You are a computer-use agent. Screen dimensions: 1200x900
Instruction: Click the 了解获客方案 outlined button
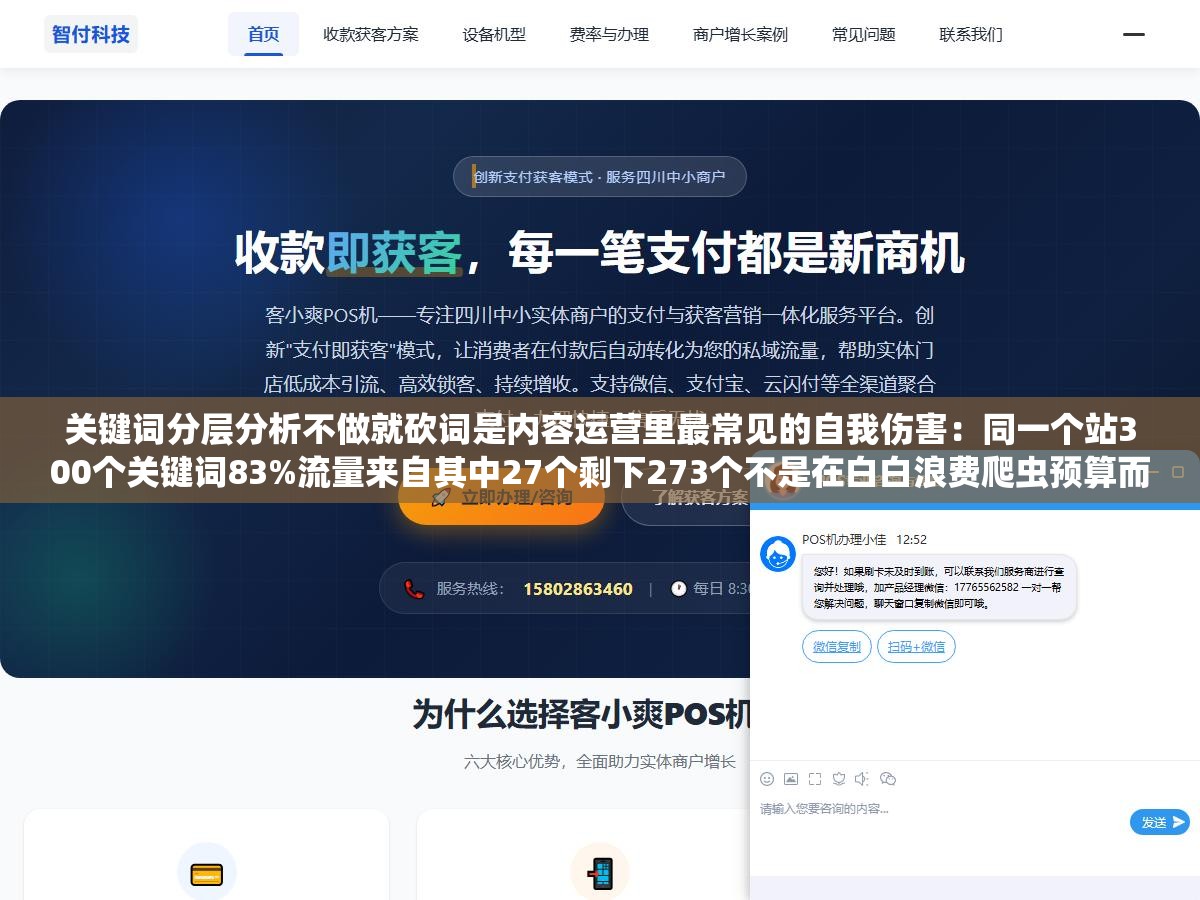(x=686, y=498)
